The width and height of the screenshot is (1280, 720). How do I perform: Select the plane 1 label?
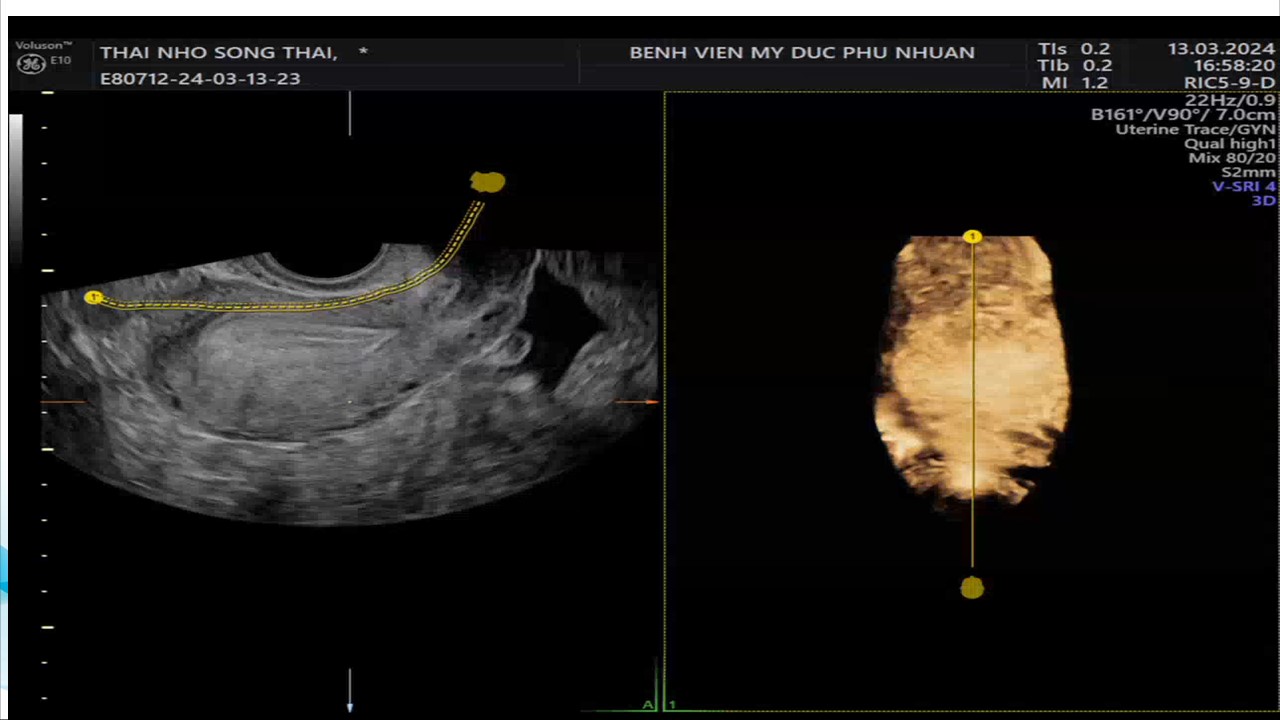point(671,705)
